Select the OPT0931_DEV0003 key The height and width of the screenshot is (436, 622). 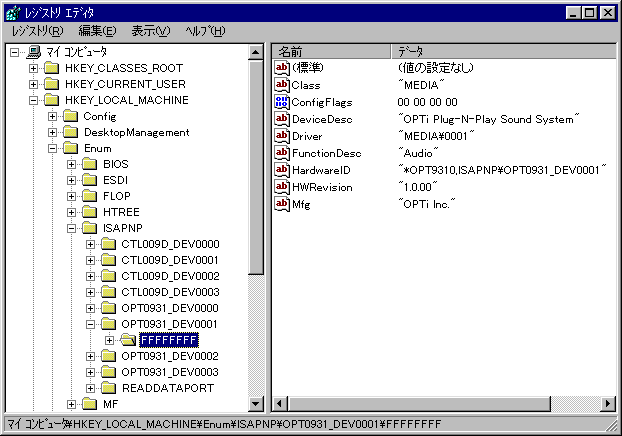point(170,372)
